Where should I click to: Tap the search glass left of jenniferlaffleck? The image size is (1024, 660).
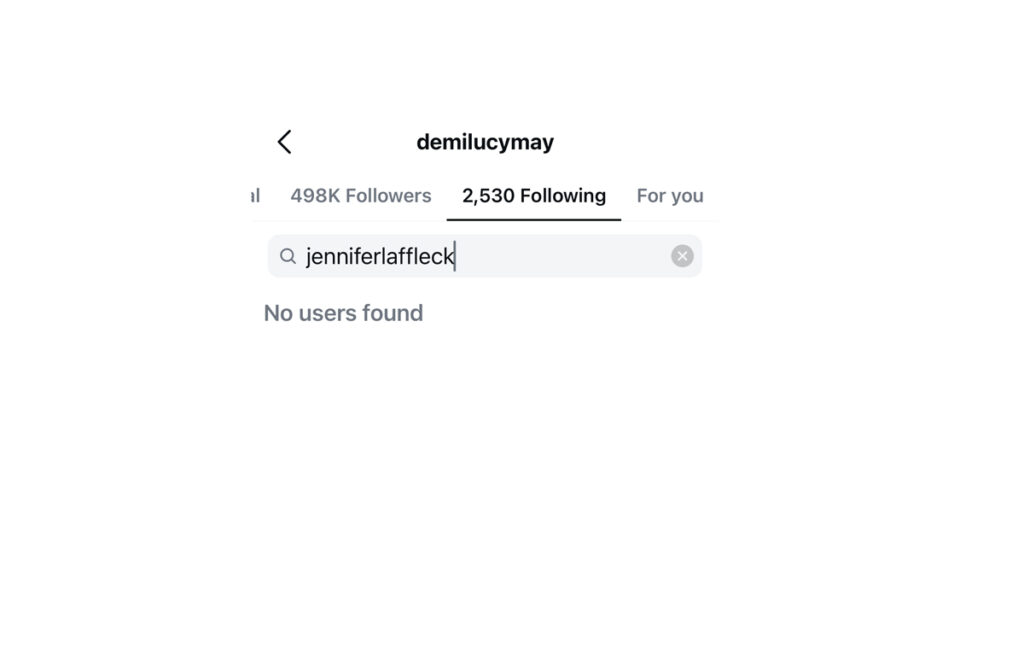tap(288, 256)
